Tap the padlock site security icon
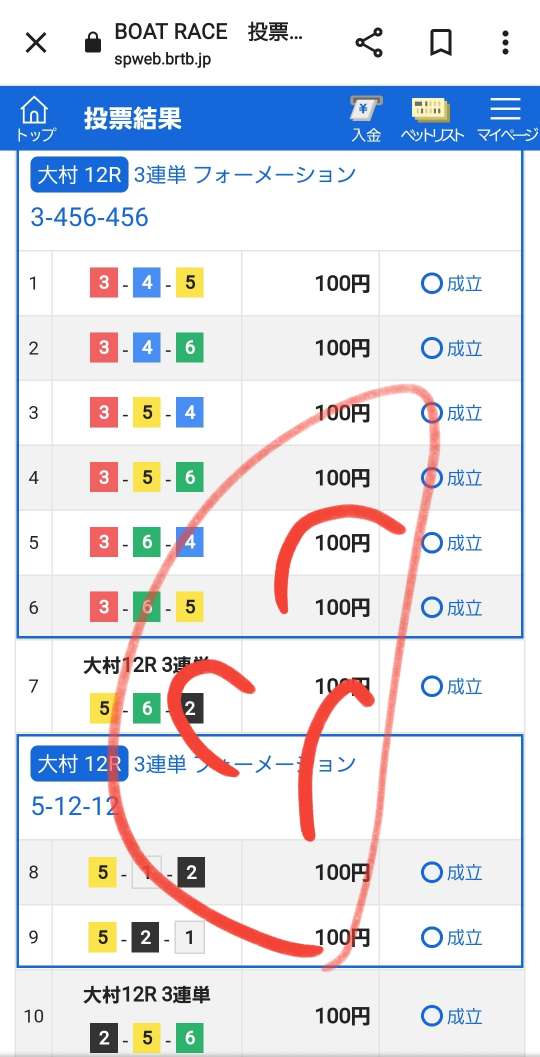The height and width of the screenshot is (1057, 540). (92, 44)
